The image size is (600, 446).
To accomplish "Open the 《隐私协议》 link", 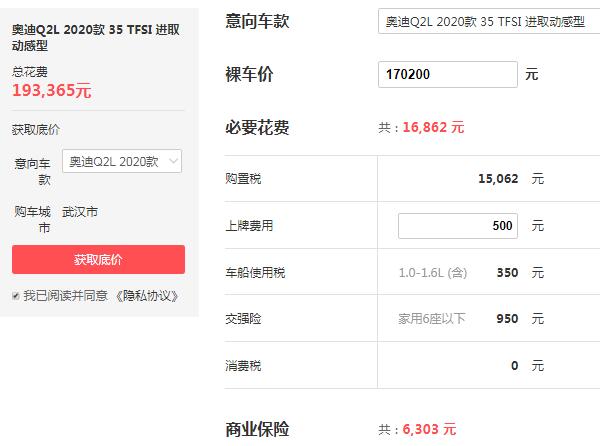I will click(148, 296).
